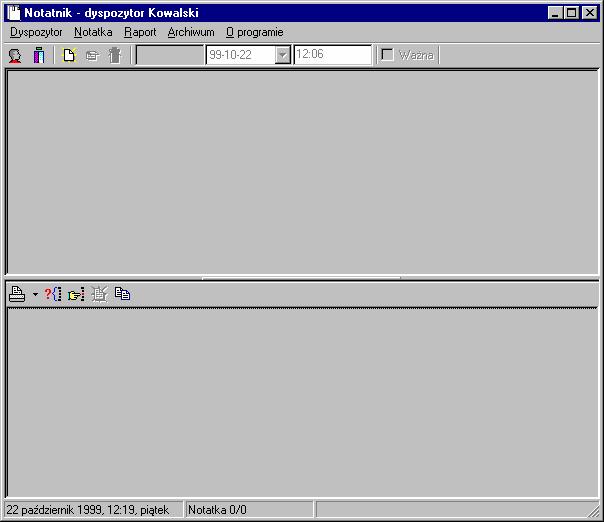Click the grayed-out delete note trash icon
604x522 pixels.
tap(115, 55)
